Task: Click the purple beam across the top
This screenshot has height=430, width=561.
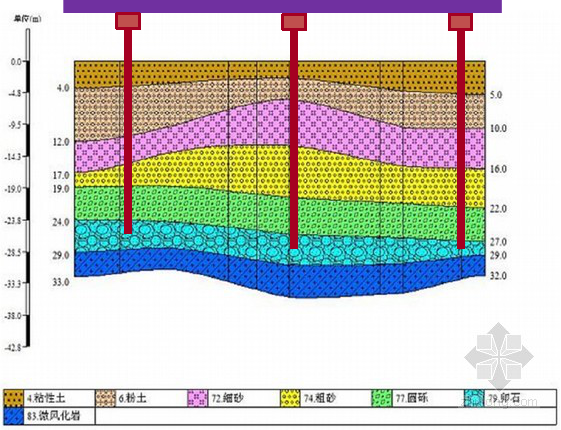Action: [282, 6]
